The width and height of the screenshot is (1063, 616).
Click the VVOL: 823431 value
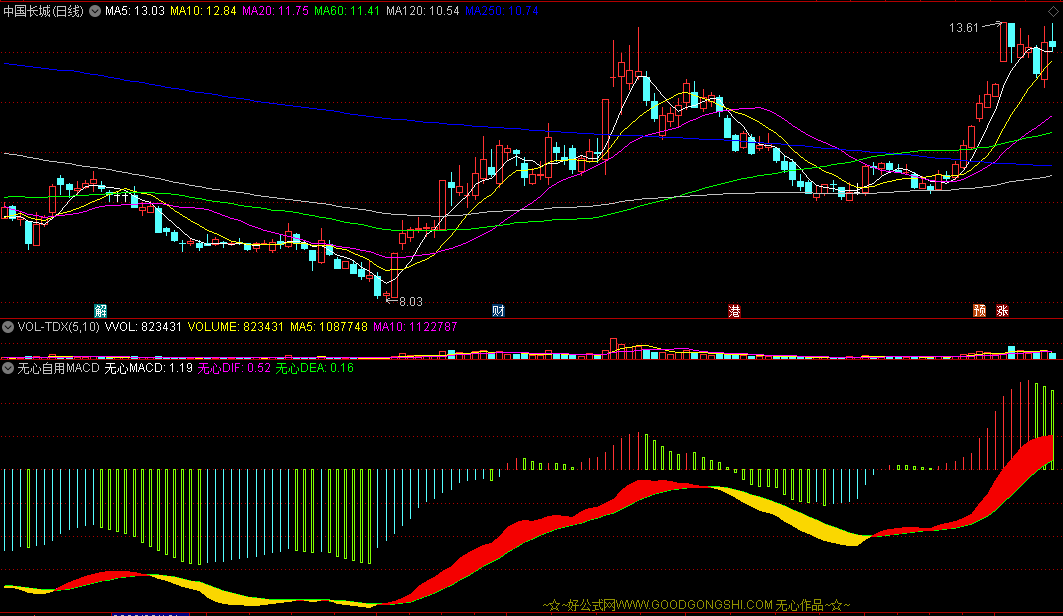pyautogui.click(x=143, y=327)
